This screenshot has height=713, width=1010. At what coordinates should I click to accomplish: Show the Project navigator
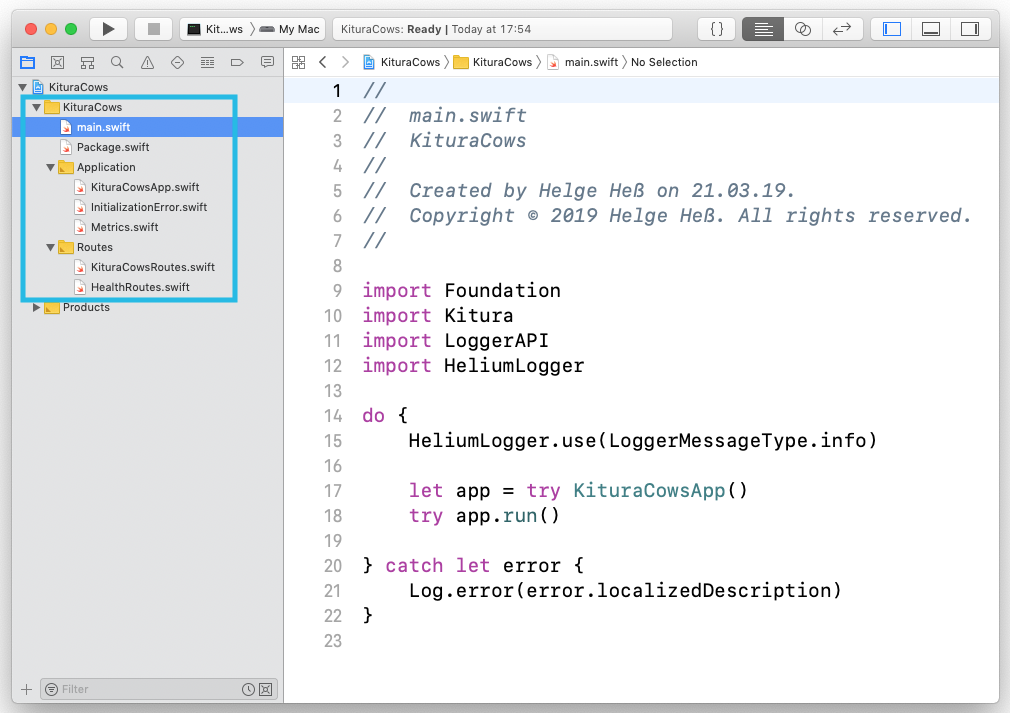(x=28, y=62)
